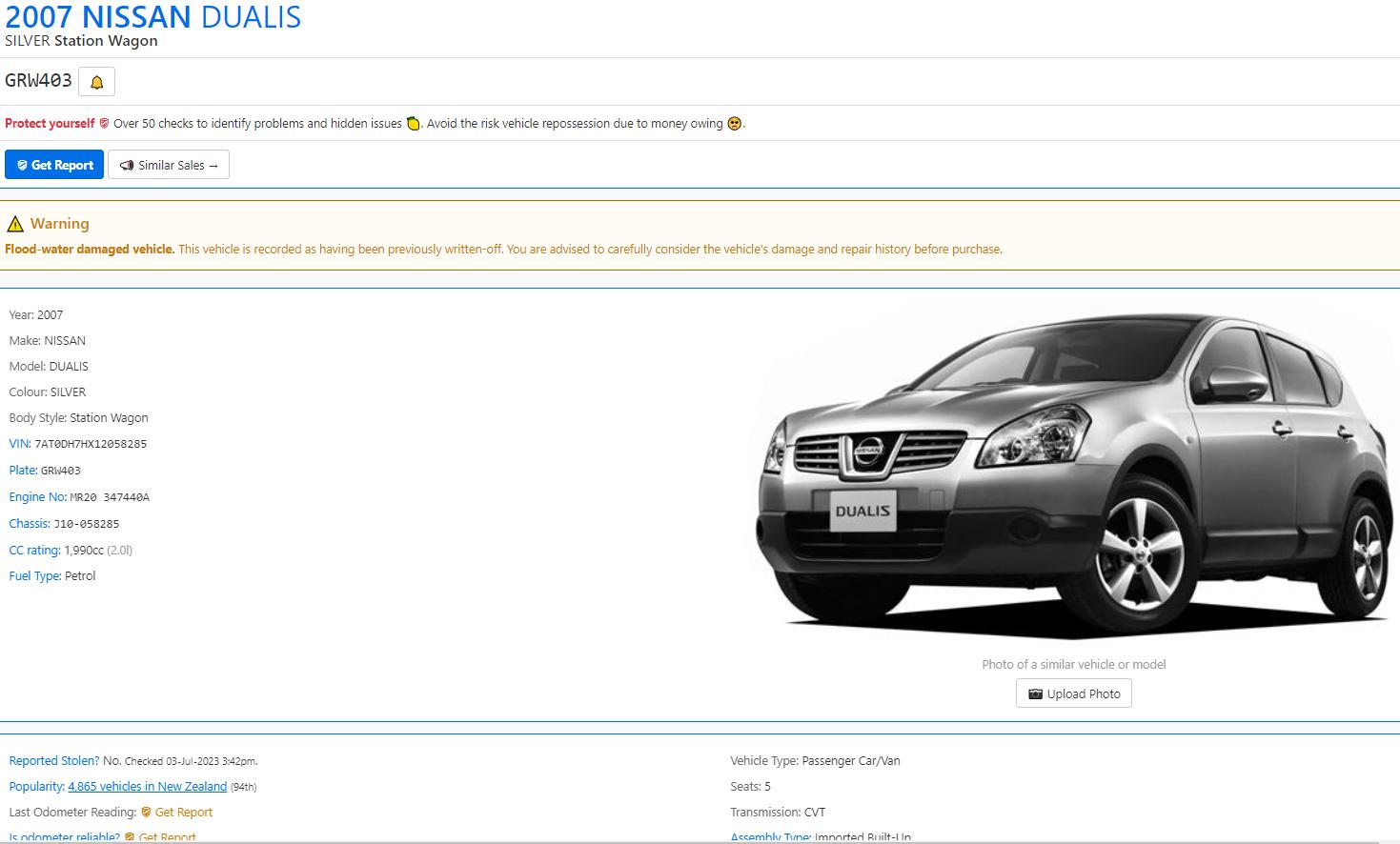Click the Popularity label link
This screenshot has height=844, width=1400.
tap(36, 787)
